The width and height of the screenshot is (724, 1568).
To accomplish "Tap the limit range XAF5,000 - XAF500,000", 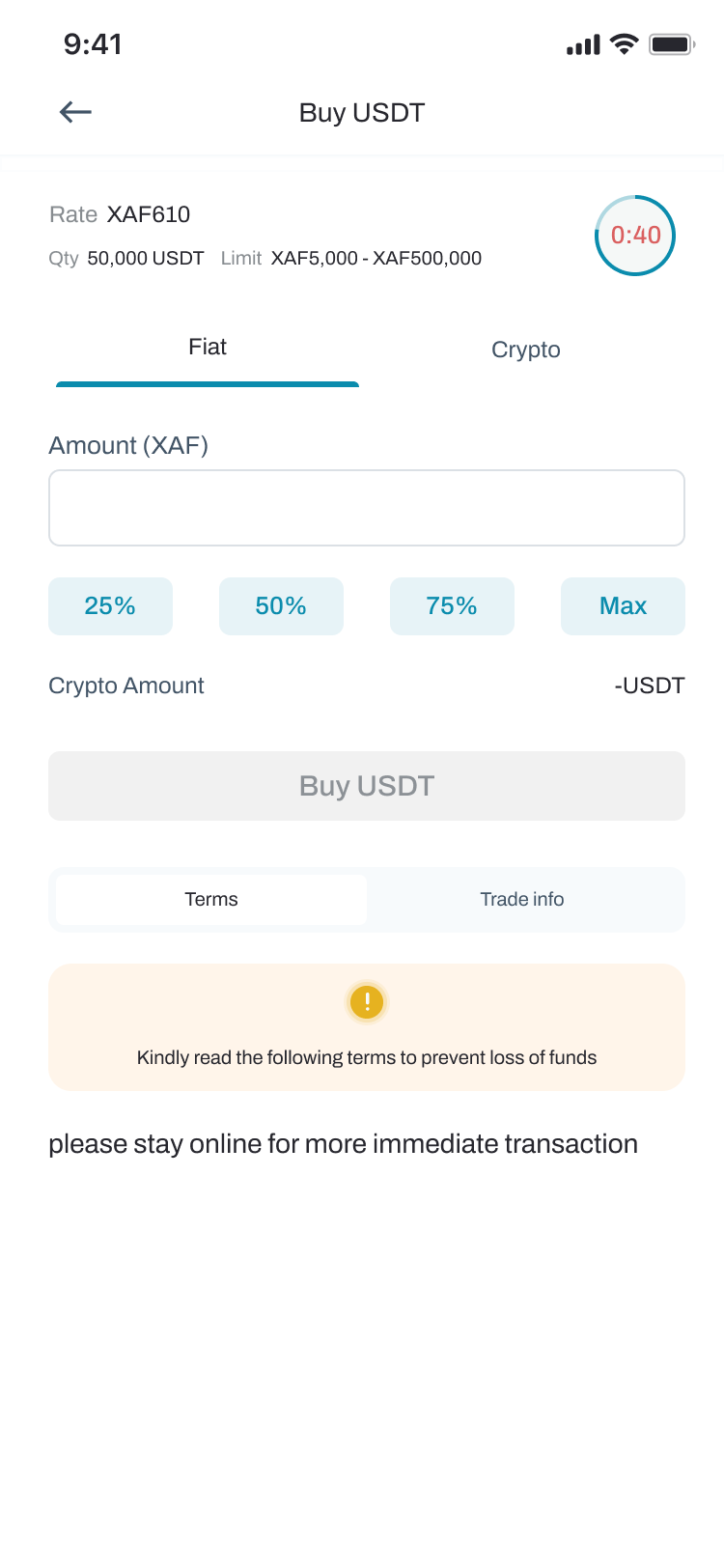I will (x=376, y=258).
